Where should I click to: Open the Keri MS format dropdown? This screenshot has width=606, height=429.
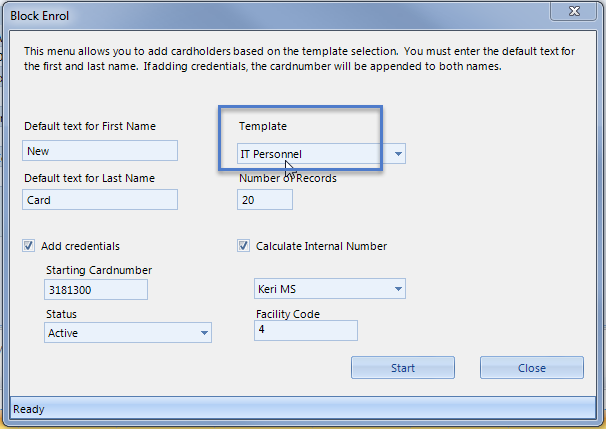pos(330,289)
